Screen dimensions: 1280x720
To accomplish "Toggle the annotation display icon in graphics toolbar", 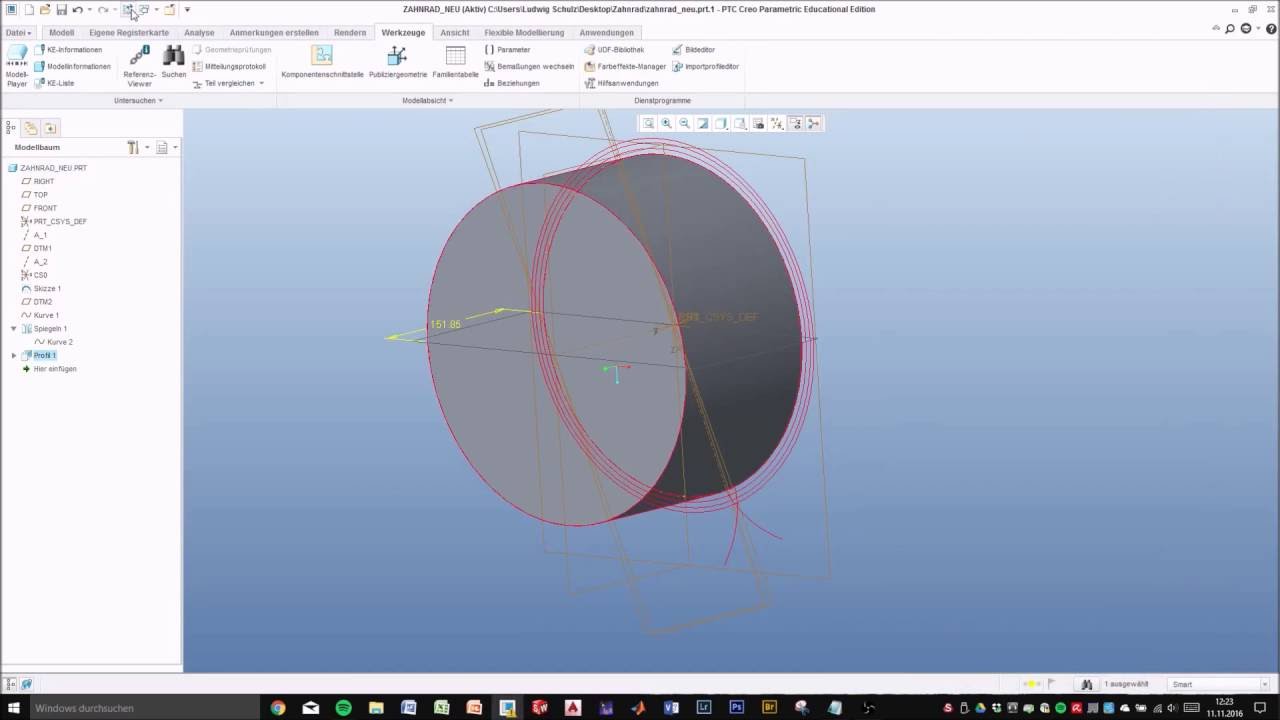I will coord(795,123).
